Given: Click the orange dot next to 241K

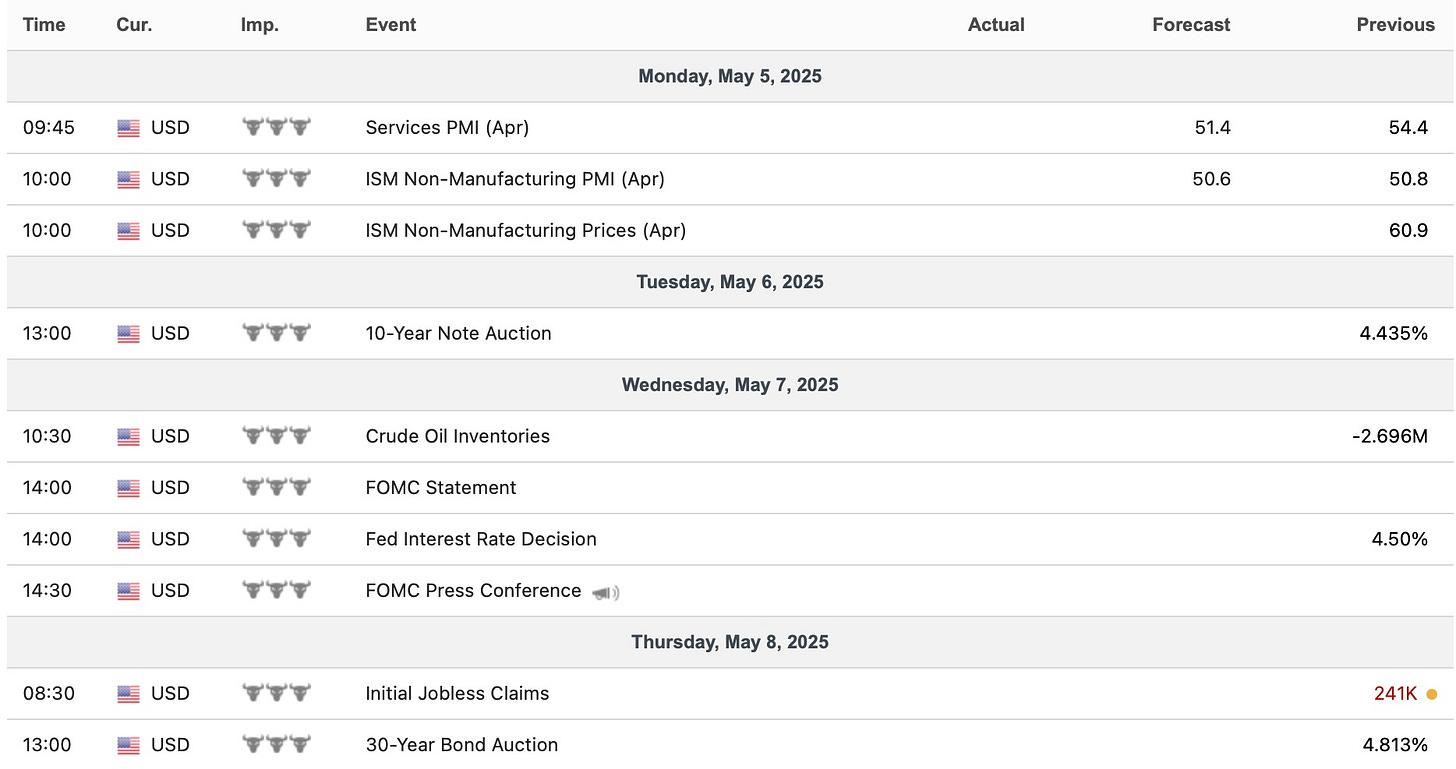Looking at the screenshot, I should (x=1432, y=694).
